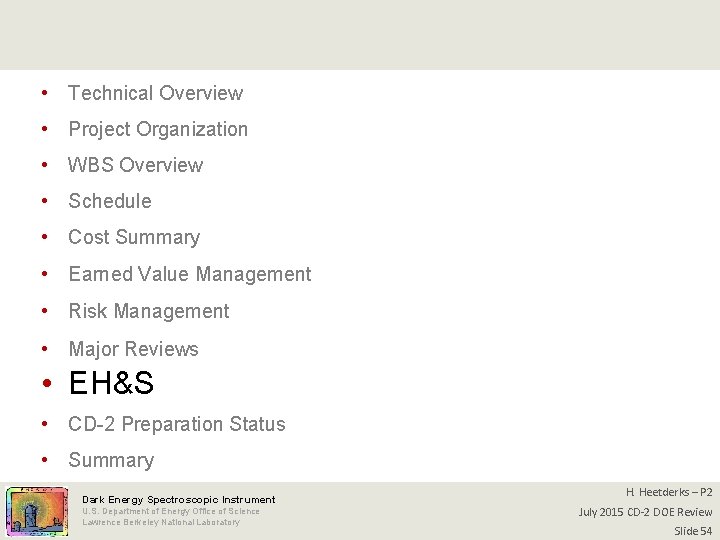Select 'CD-2 Preparation Status' bullet
Image resolution: width=720 pixels, height=540 pixels.
click(177, 424)
